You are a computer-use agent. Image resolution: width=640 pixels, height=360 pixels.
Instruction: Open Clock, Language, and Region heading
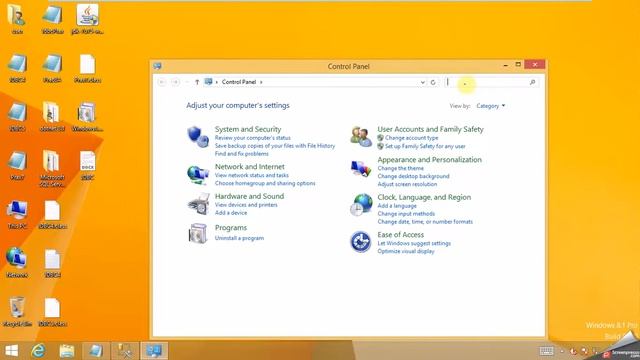point(424,197)
